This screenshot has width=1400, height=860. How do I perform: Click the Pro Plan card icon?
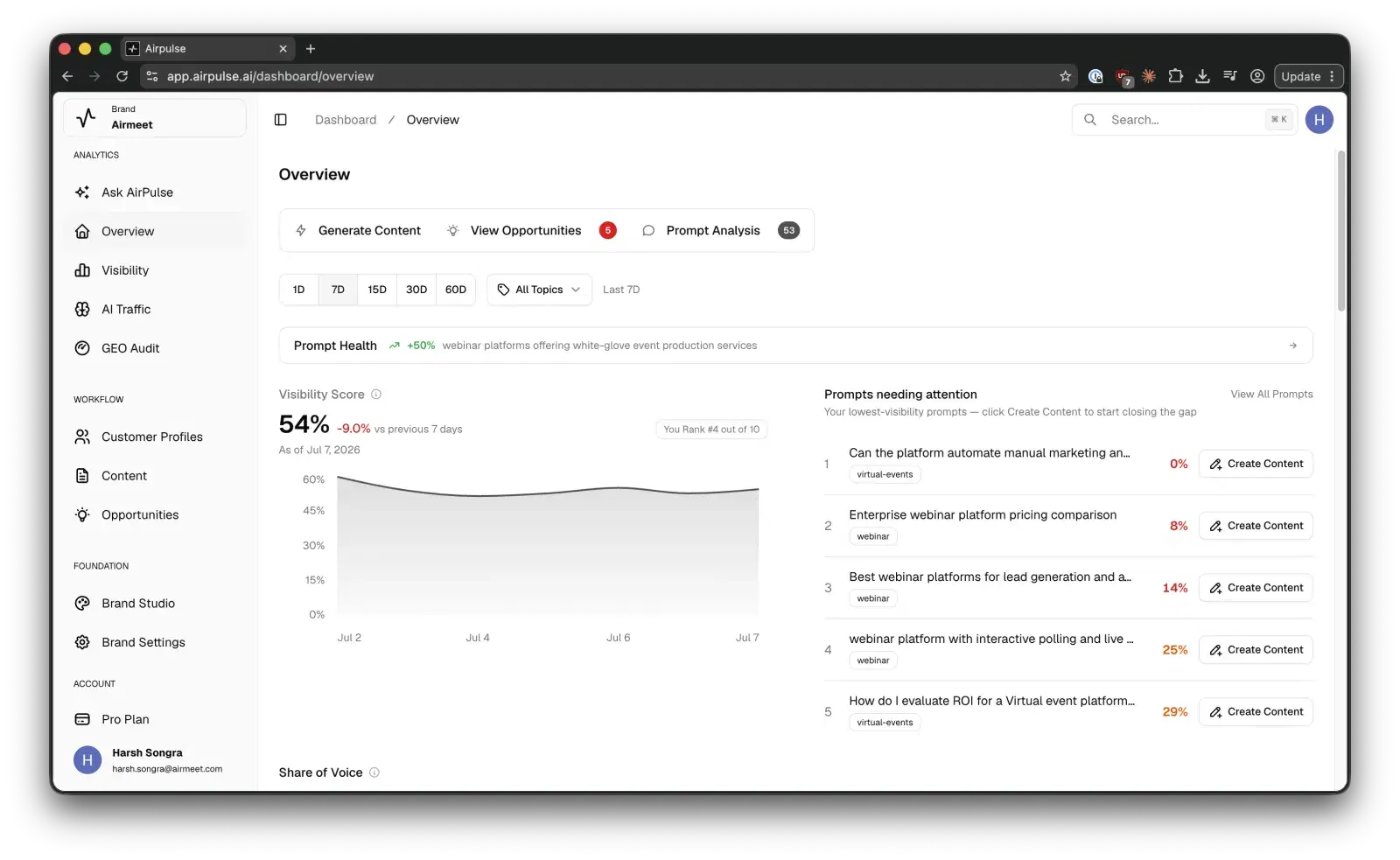(82, 719)
